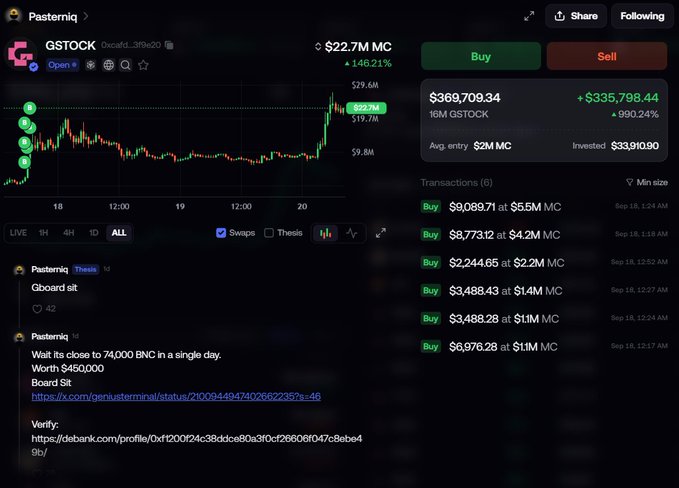Click the Invested $33,910.90 value

(635, 146)
